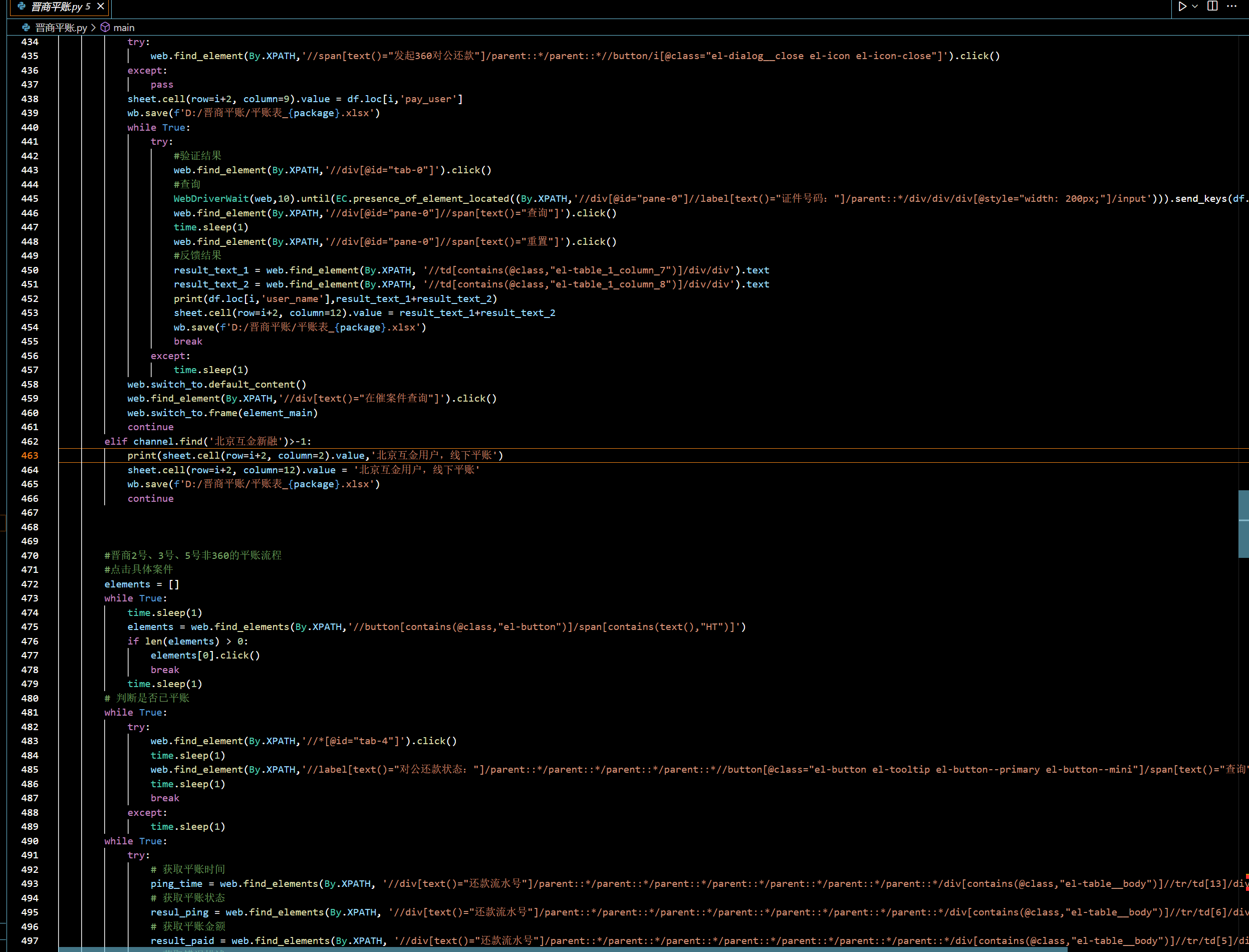This screenshot has width=1249, height=952.
Task: Click the ping_time assignment on line 493
Action: click(699, 883)
